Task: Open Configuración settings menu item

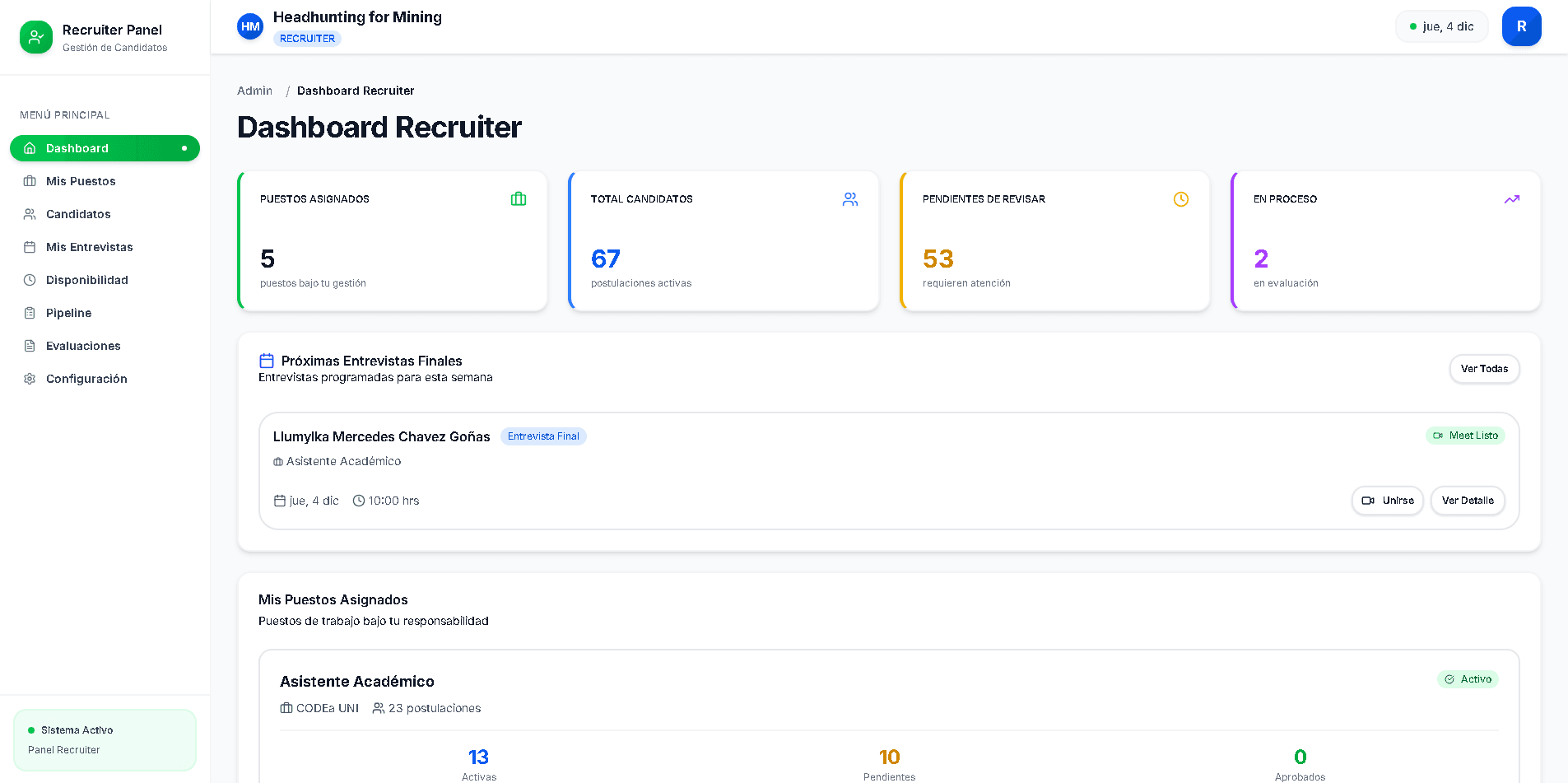Action: click(86, 379)
